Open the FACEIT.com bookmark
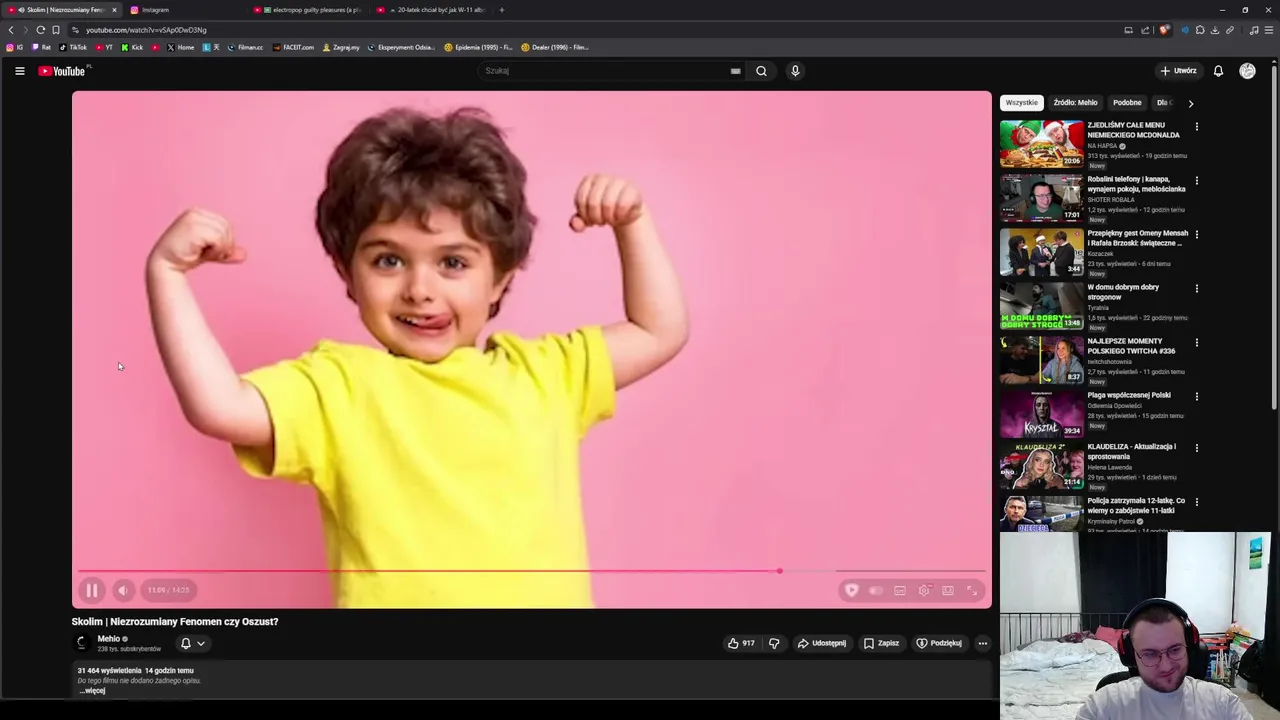Screen dimensions: 1280x720 click(293, 47)
